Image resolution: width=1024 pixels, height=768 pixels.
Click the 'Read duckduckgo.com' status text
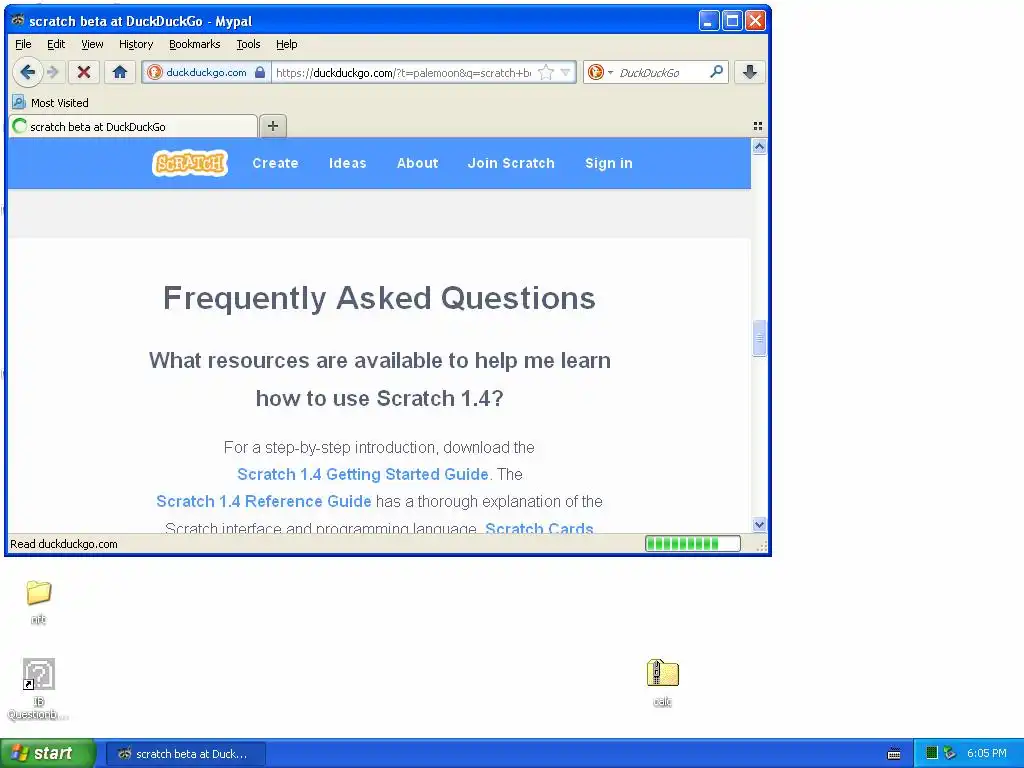[x=64, y=544]
